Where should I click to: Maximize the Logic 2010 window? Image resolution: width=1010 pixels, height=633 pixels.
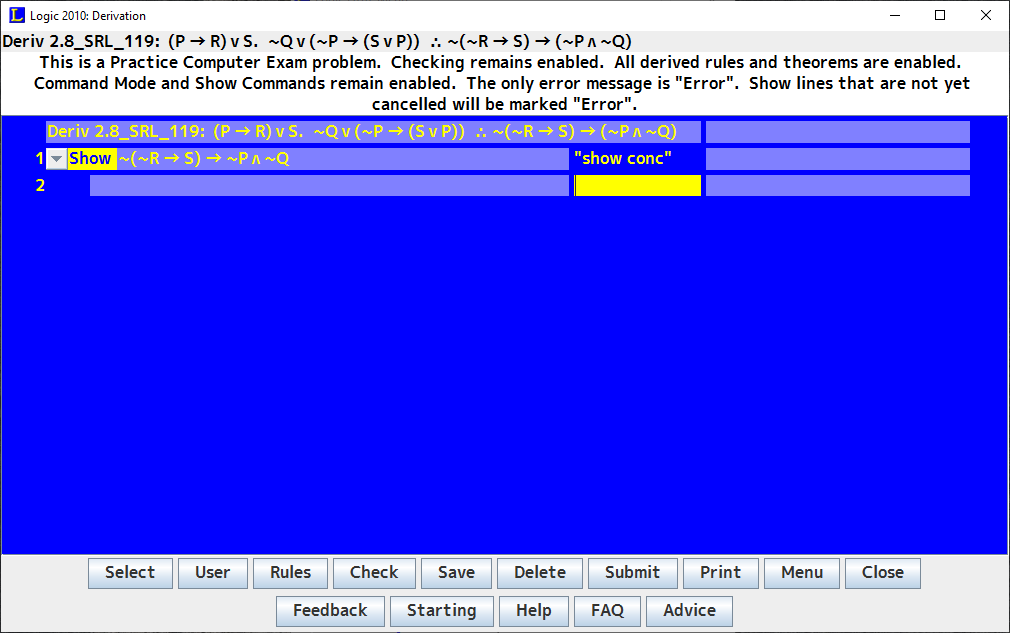click(940, 15)
